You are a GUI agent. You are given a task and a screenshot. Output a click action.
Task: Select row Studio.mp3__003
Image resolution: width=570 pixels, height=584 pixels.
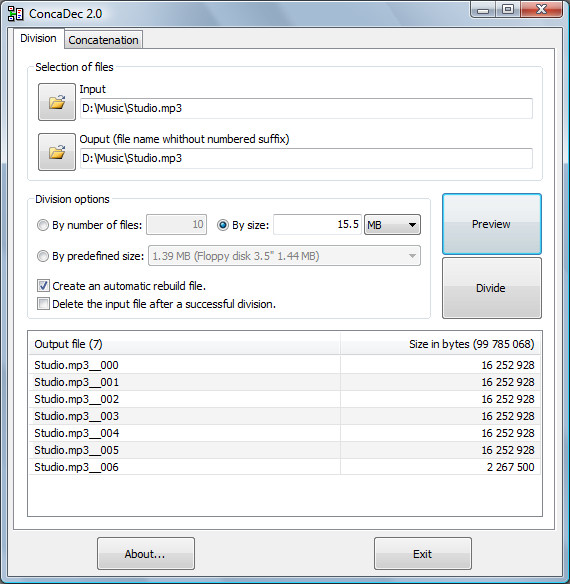tap(285, 416)
